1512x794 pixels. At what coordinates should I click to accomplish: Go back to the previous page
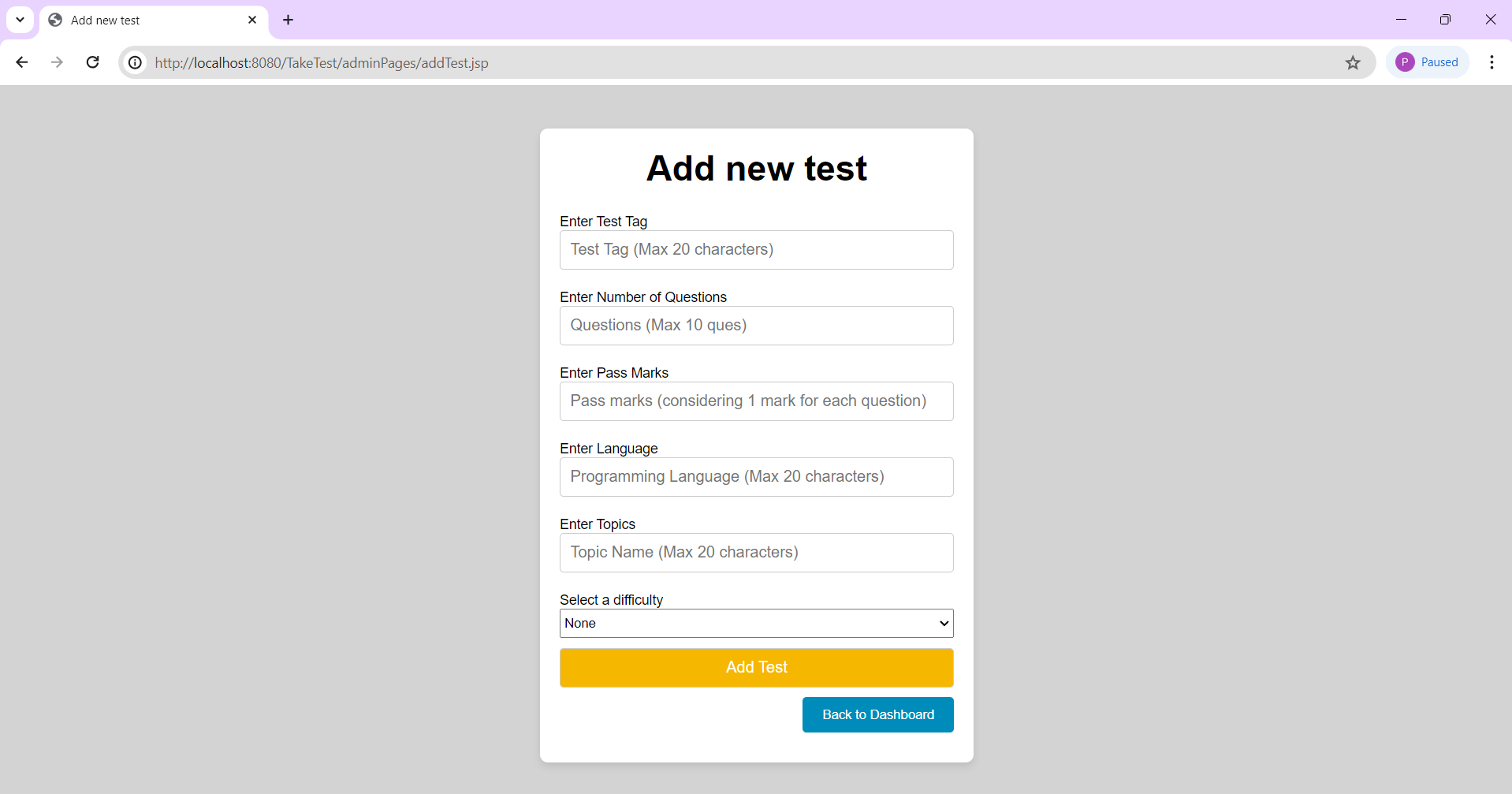[x=22, y=62]
